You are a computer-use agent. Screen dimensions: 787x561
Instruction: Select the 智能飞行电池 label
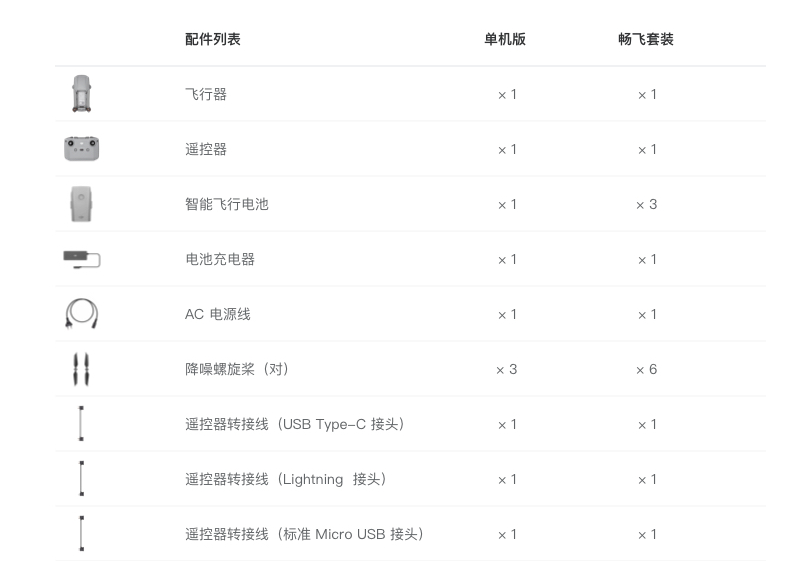pyautogui.click(x=227, y=204)
